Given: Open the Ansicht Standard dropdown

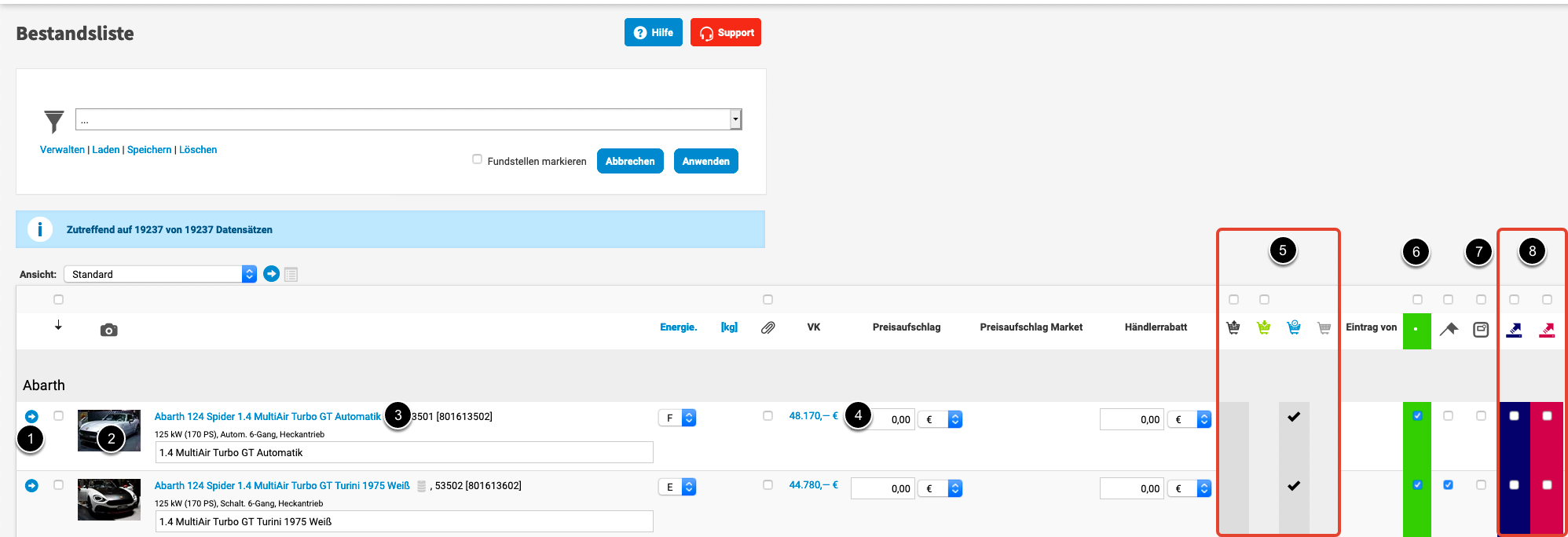Looking at the screenshot, I should tap(160, 274).
